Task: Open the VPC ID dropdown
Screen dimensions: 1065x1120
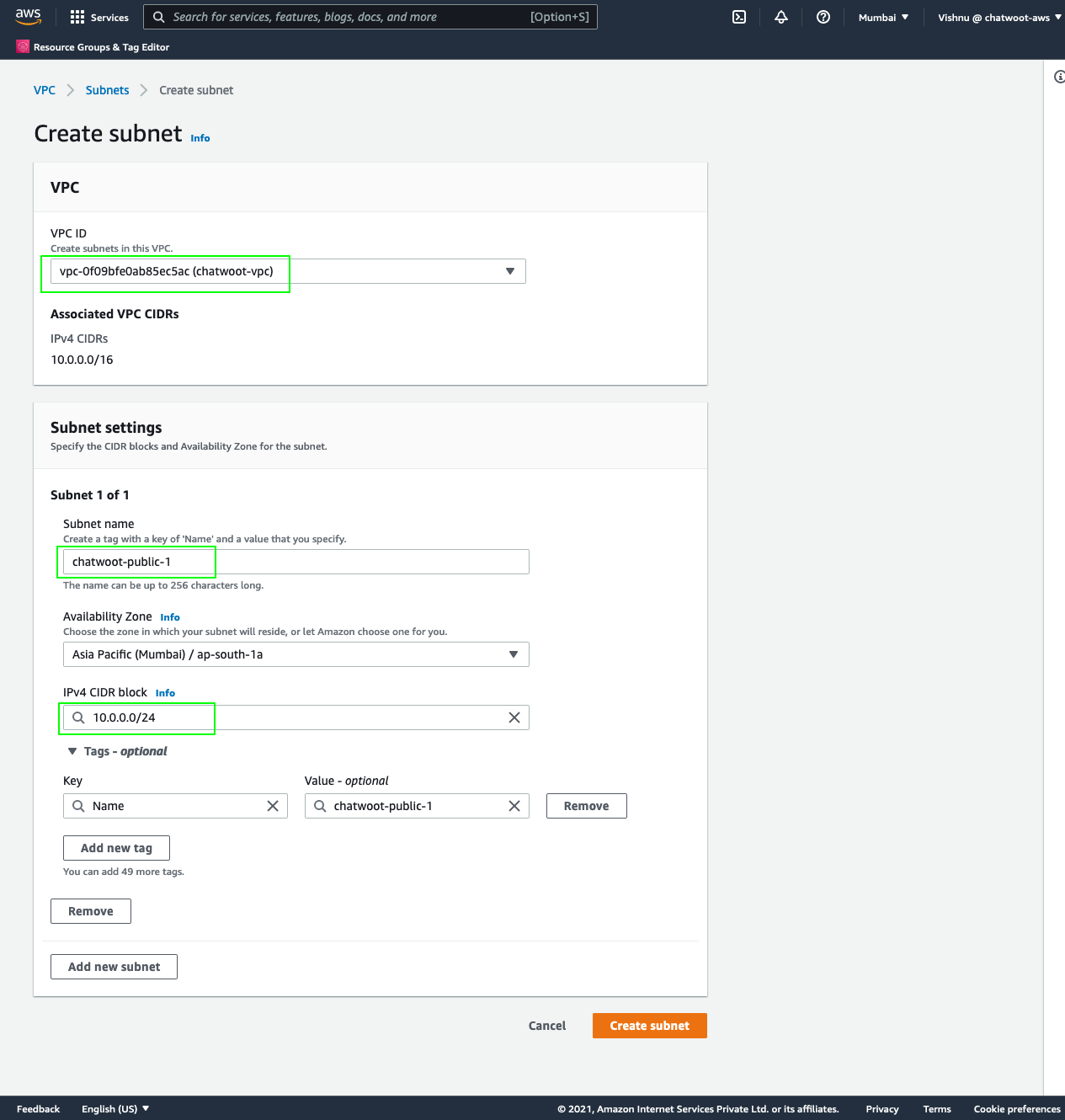Action: 288,271
